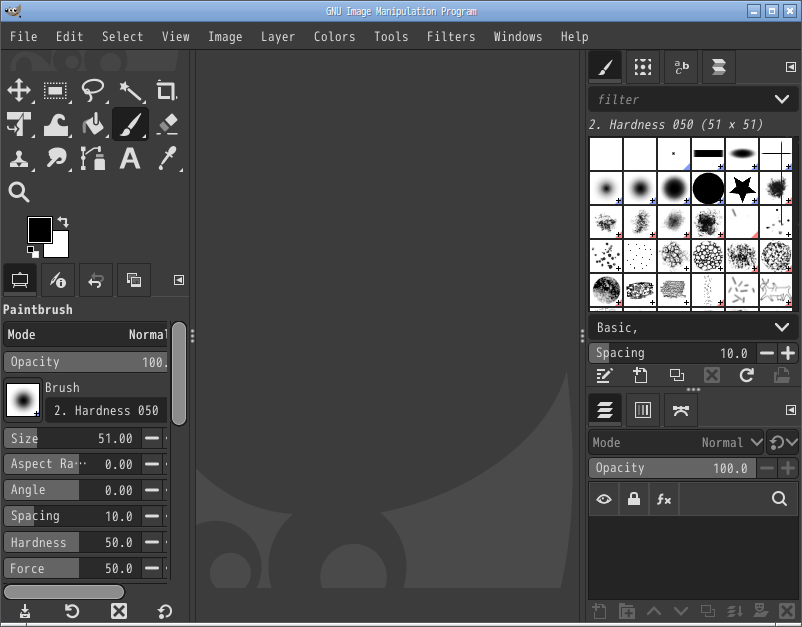Swap foreground and background colors
This screenshot has height=627, width=802.
63,221
